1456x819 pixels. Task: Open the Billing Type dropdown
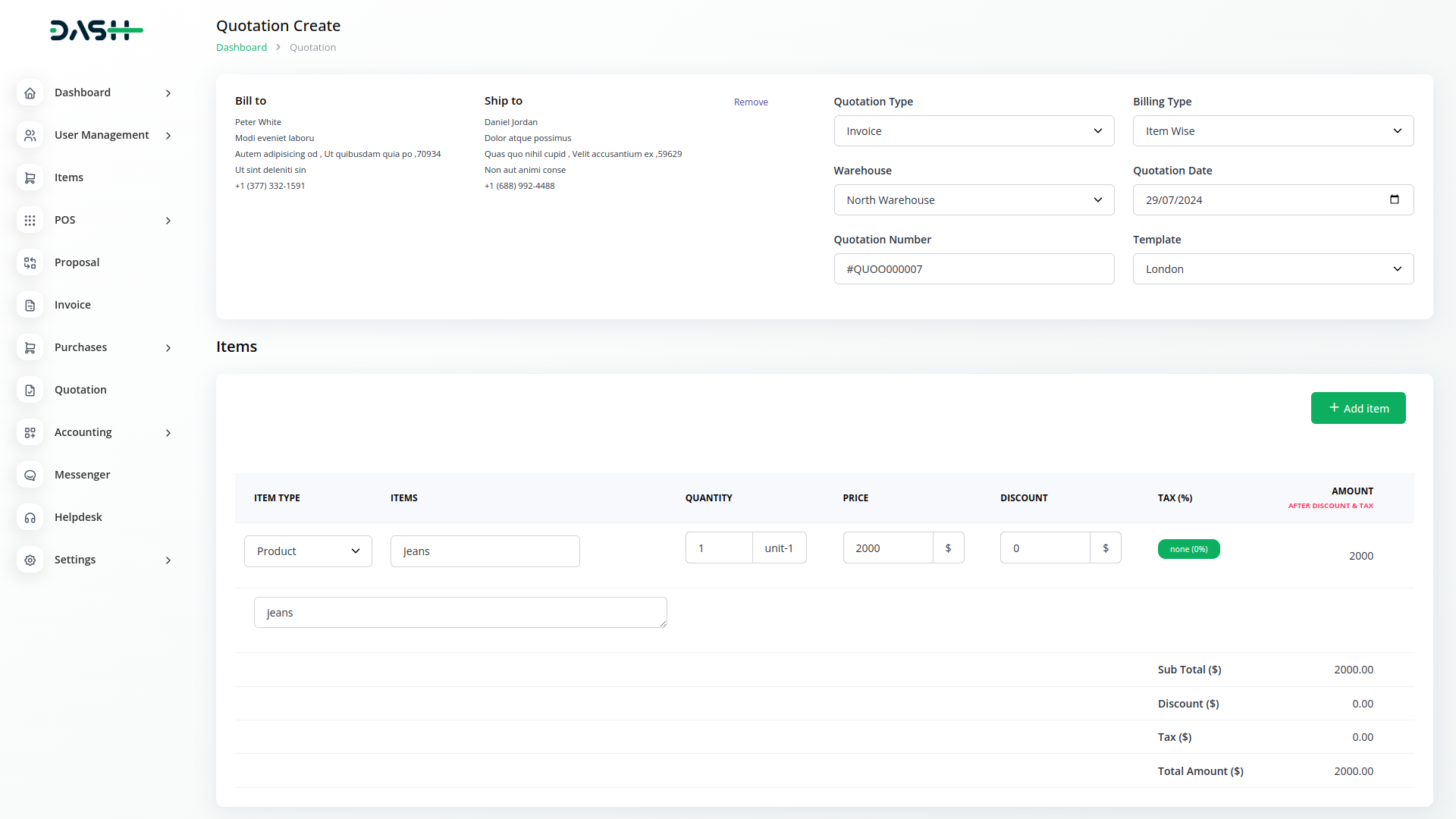point(1272,131)
